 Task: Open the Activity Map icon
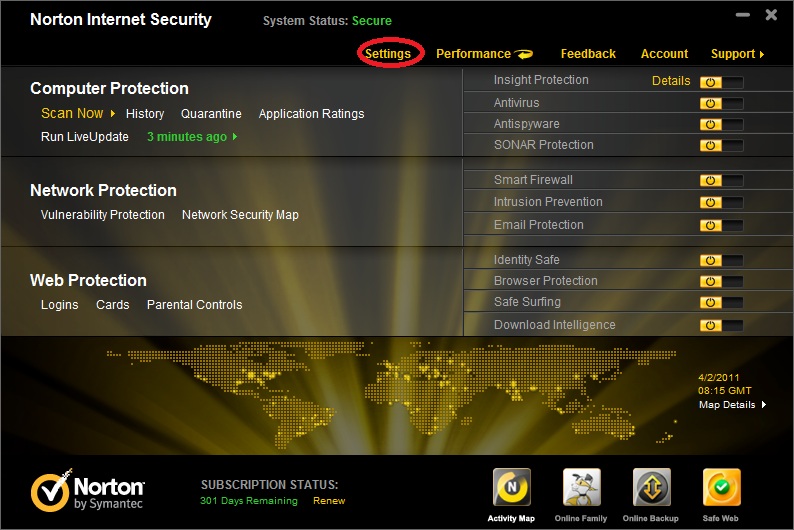[512, 487]
